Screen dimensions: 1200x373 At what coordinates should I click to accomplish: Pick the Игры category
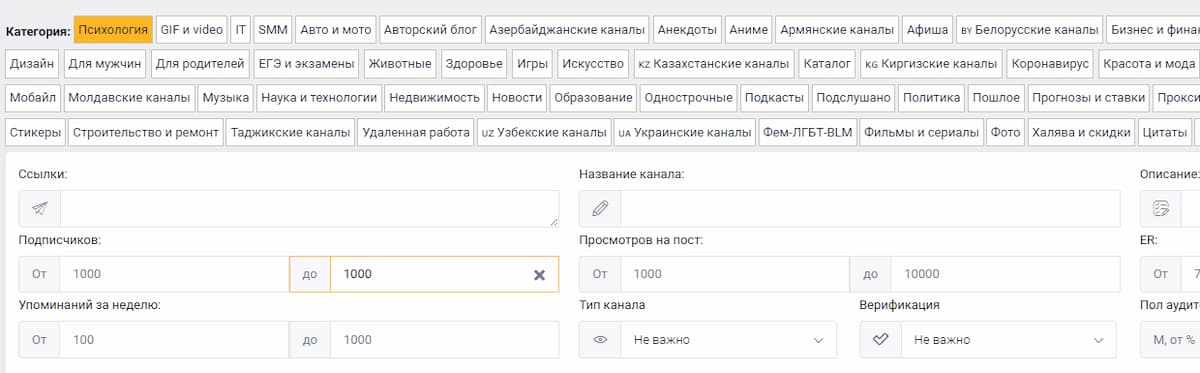[533, 64]
